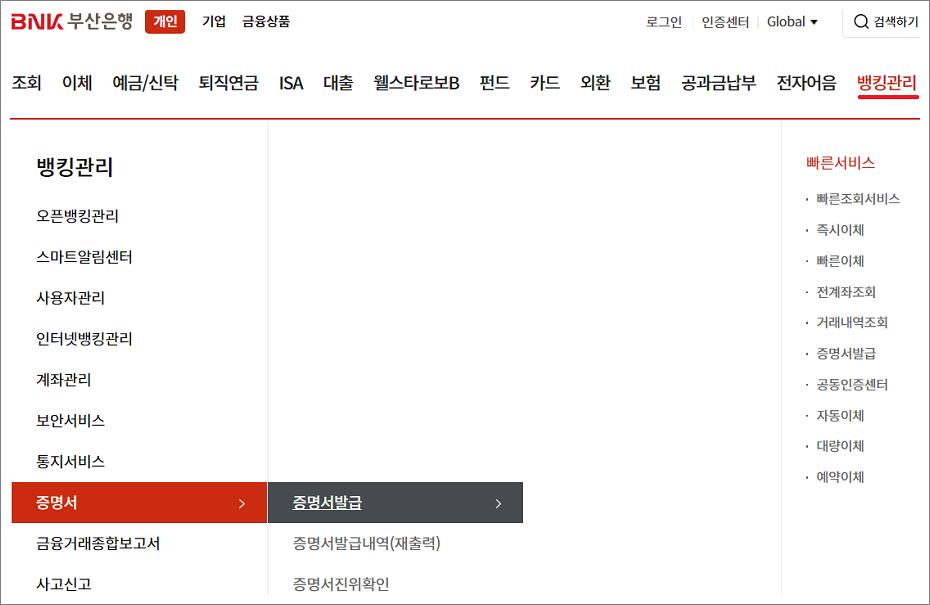Click the BNK 부산은행 logo
This screenshot has width=930, height=605.
[x=72, y=21]
